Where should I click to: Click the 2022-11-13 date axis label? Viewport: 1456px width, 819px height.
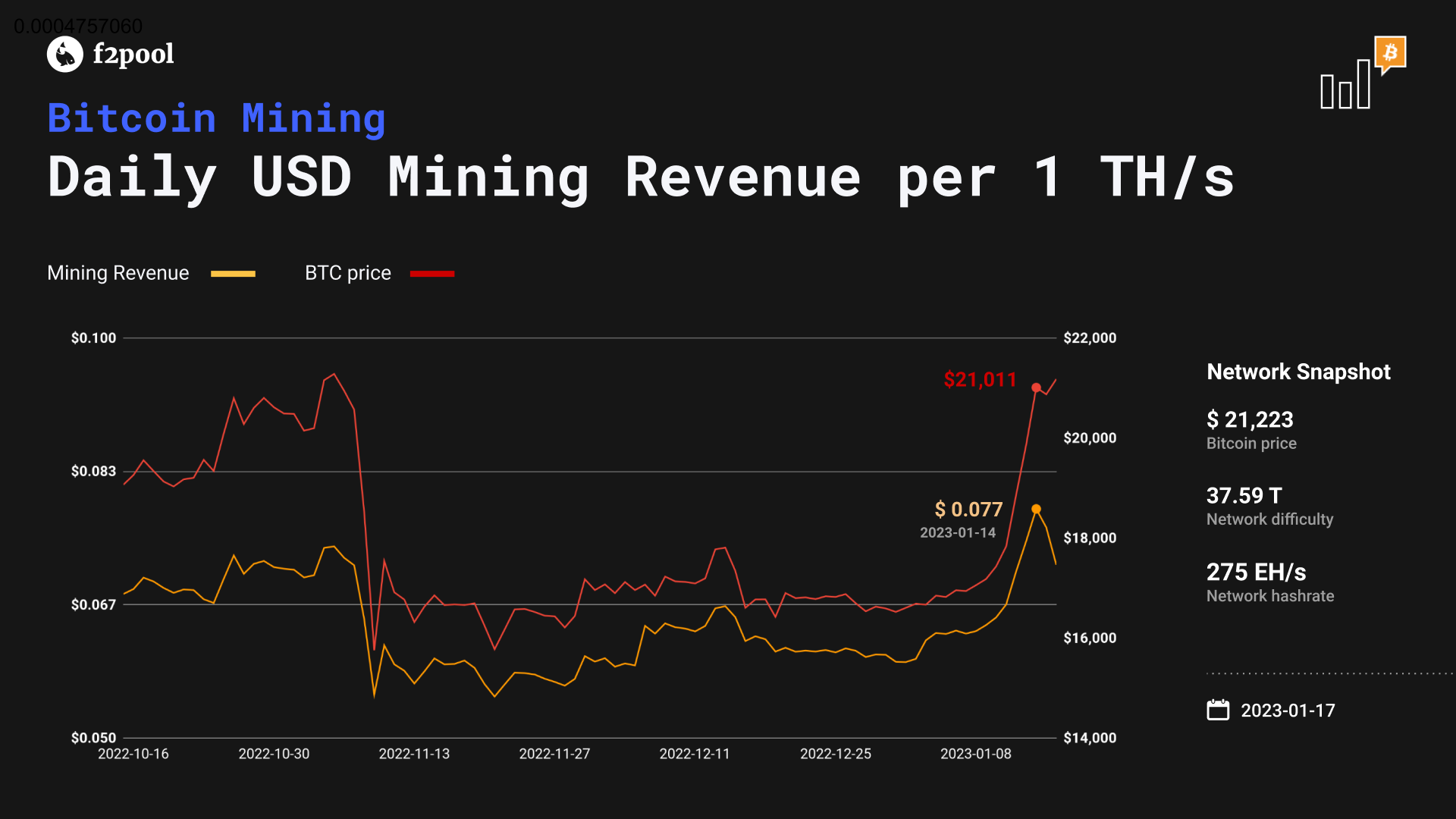coord(414,754)
